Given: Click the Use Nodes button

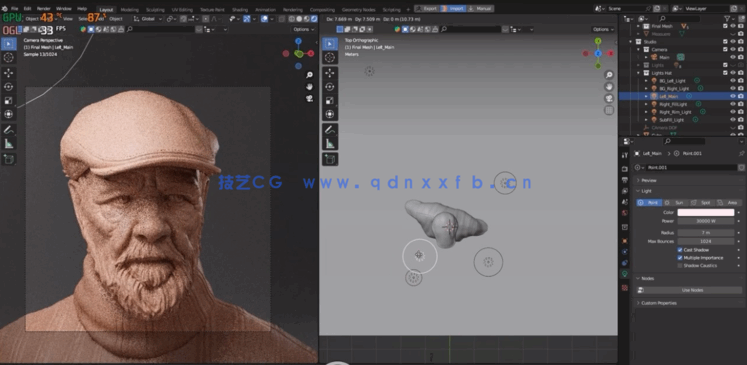Looking at the screenshot, I should [689, 290].
